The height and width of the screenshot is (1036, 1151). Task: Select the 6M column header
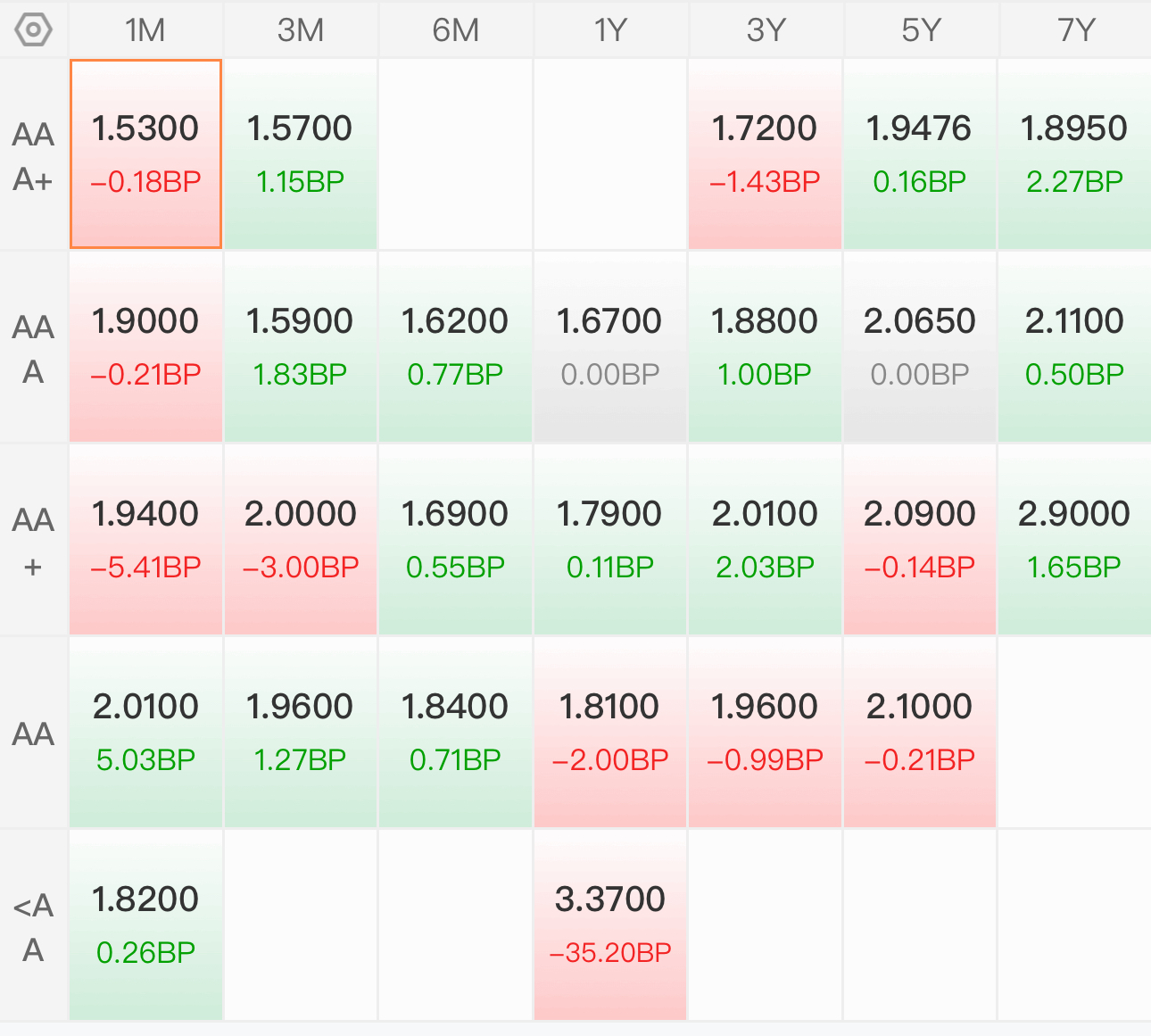tap(456, 30)
